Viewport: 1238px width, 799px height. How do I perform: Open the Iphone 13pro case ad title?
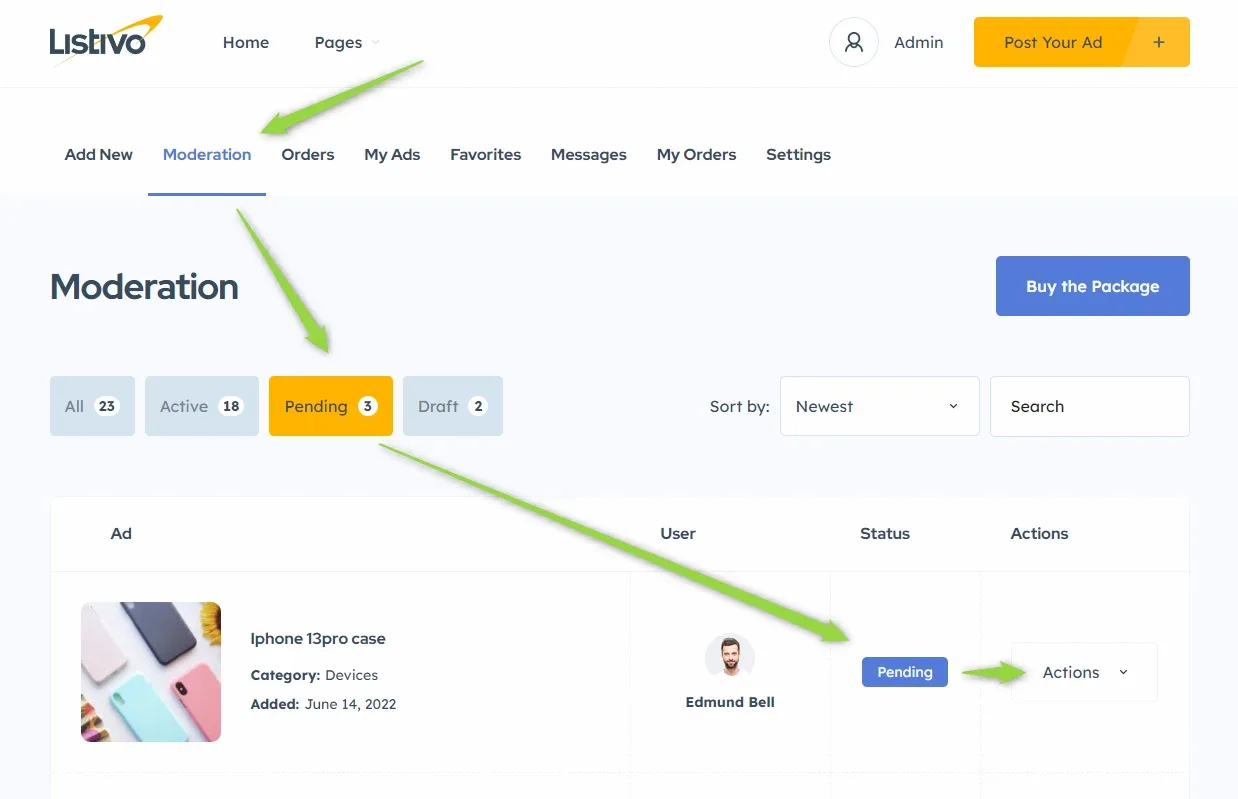tap(318, 639)
